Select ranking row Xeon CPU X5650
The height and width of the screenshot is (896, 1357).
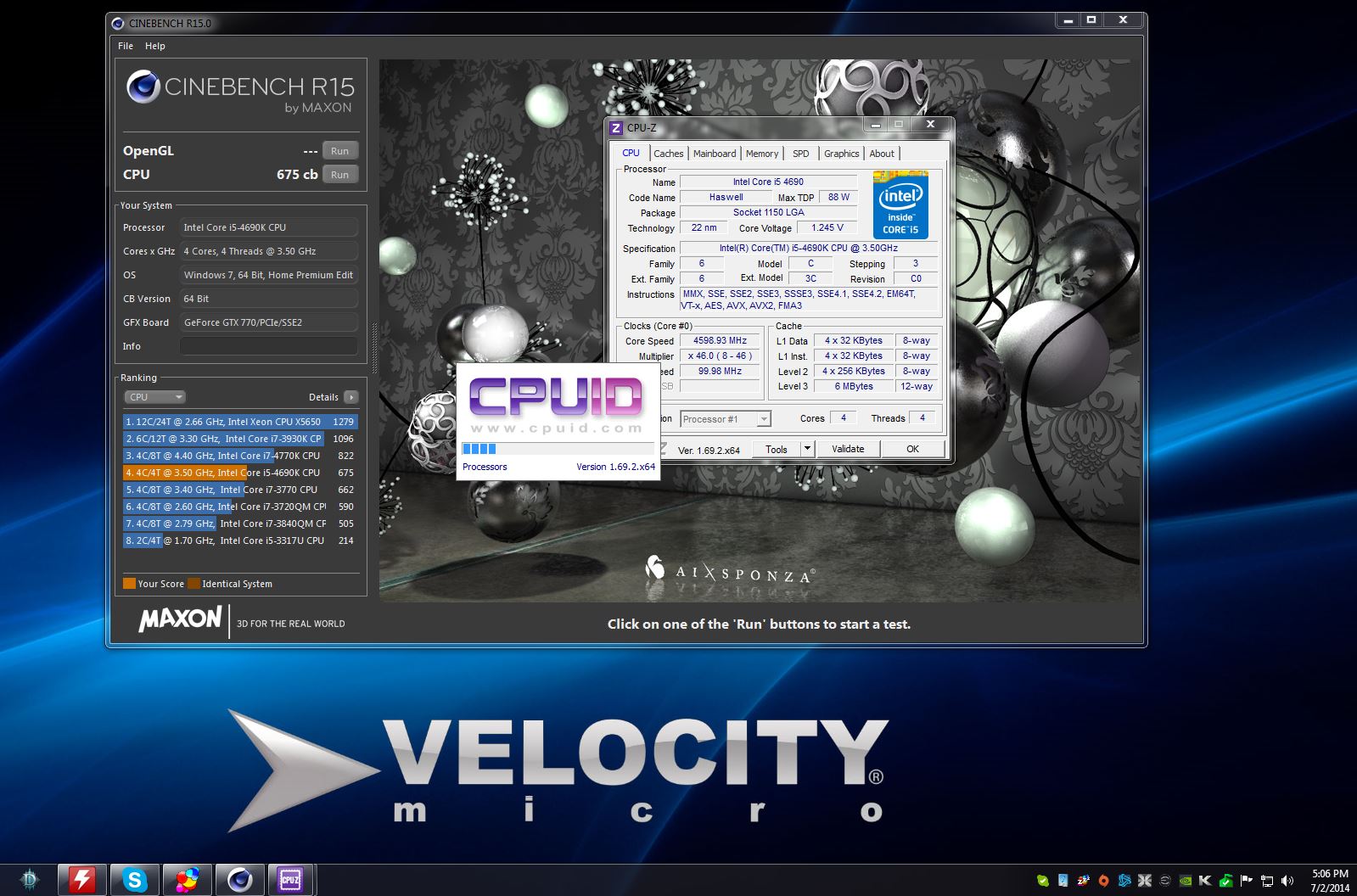pos(240,422)
